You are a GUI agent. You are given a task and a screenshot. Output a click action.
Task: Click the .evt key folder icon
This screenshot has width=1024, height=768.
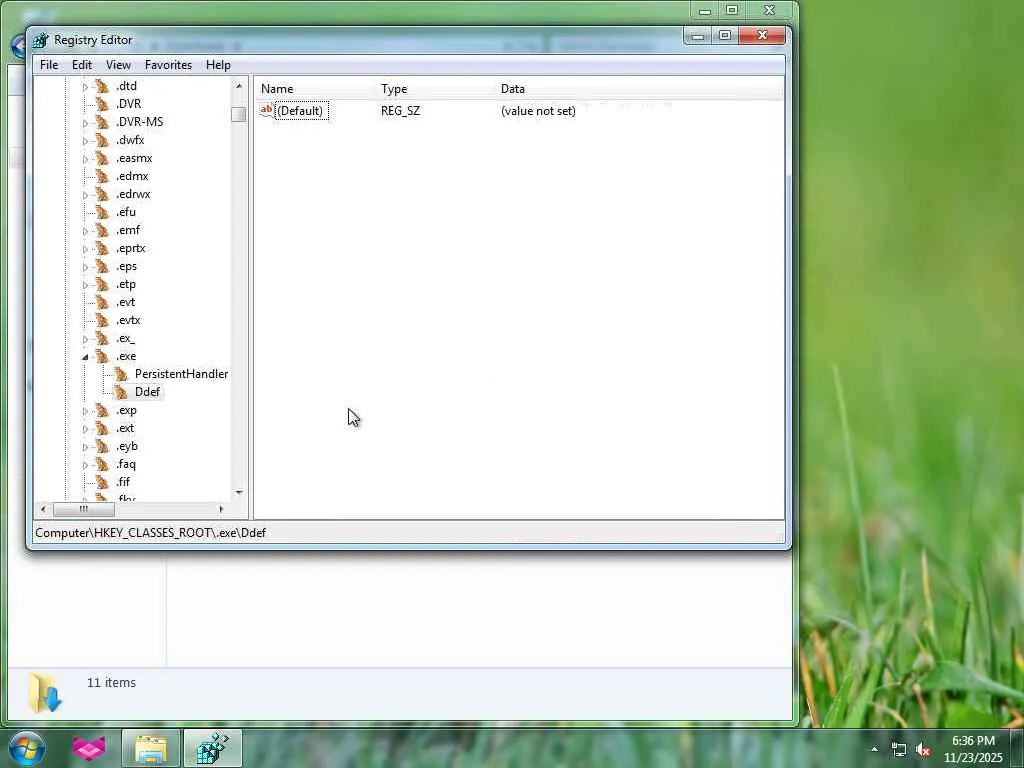tap(103, 302)
